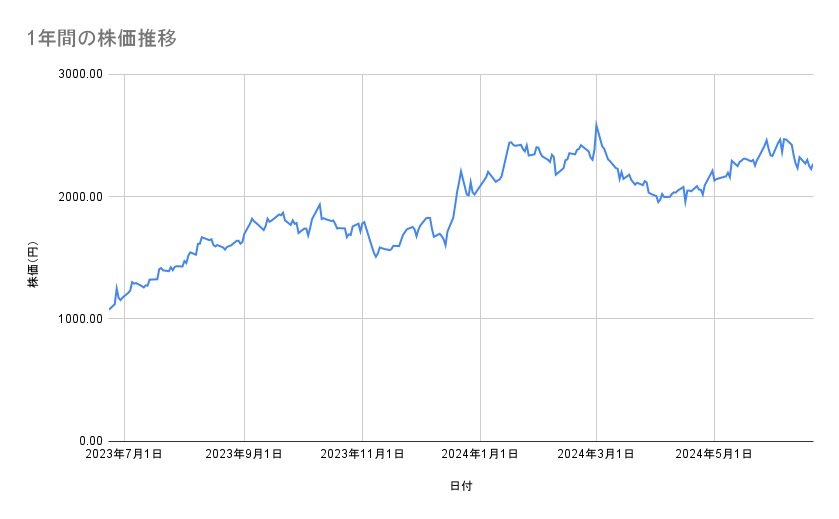Screen dimensions: 839x519
Task: Select the 2023年9月1日 date label
Action: [x=244, y=455]
